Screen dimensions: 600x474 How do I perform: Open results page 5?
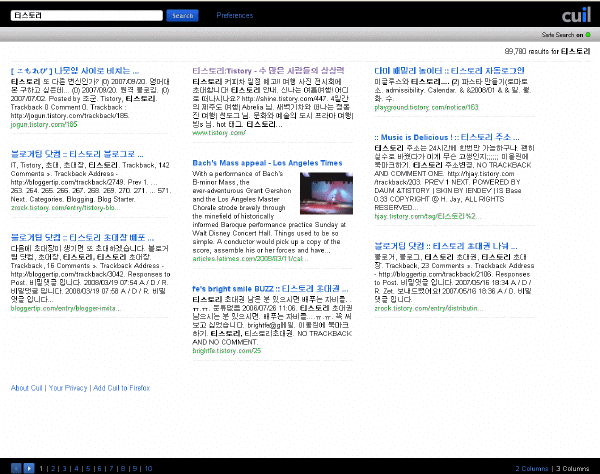[88, 468]
